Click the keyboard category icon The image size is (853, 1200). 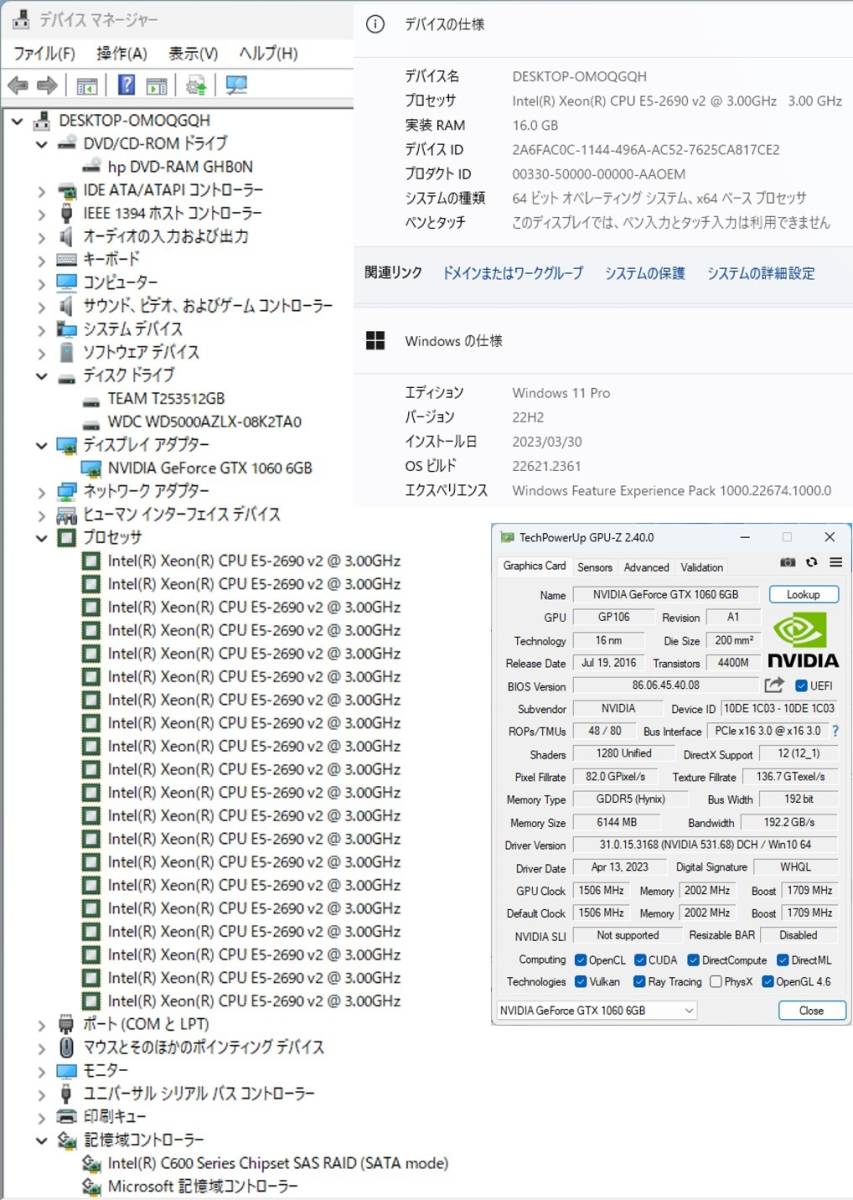point(67,260)
